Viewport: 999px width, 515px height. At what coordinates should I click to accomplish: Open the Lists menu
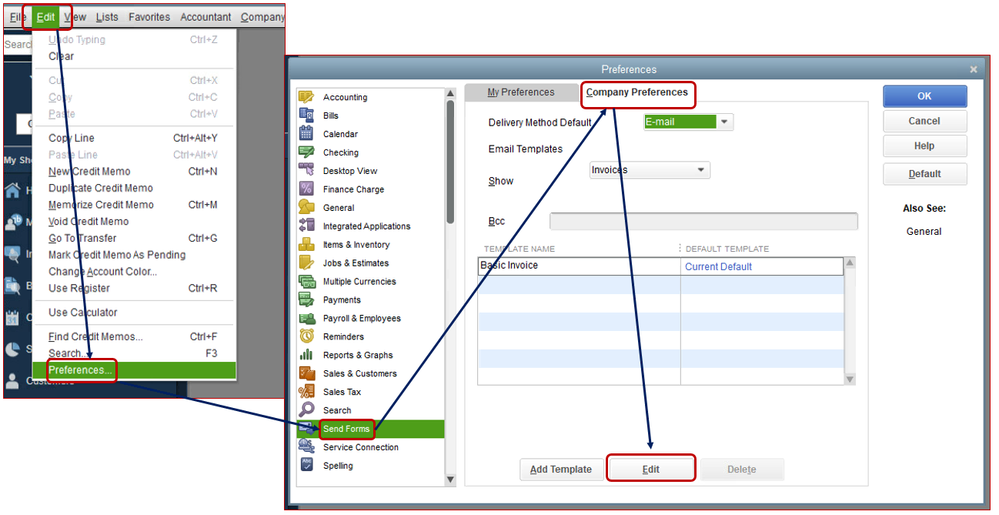107,17
